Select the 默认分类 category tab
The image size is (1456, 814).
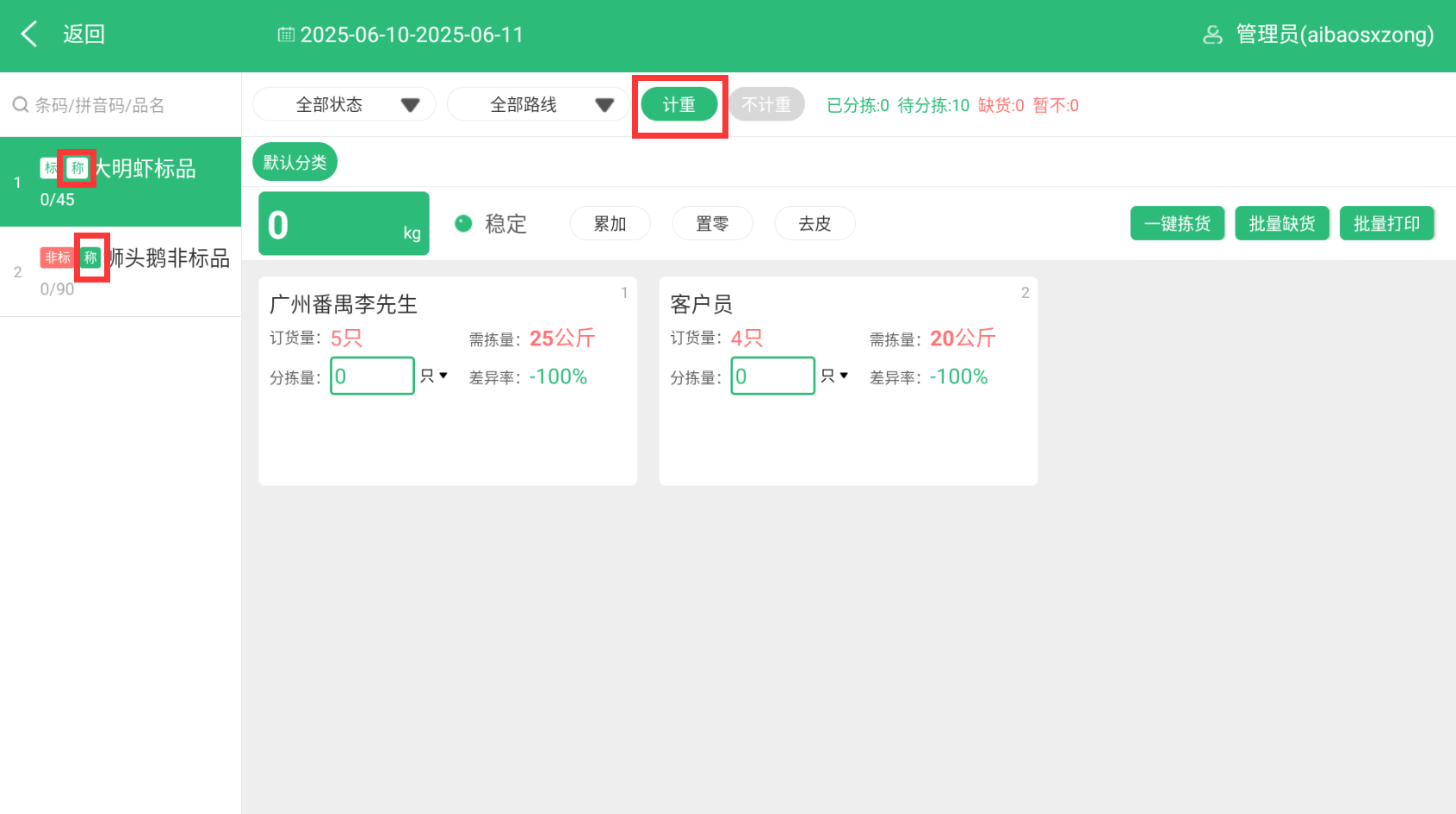tap(294, 162)
